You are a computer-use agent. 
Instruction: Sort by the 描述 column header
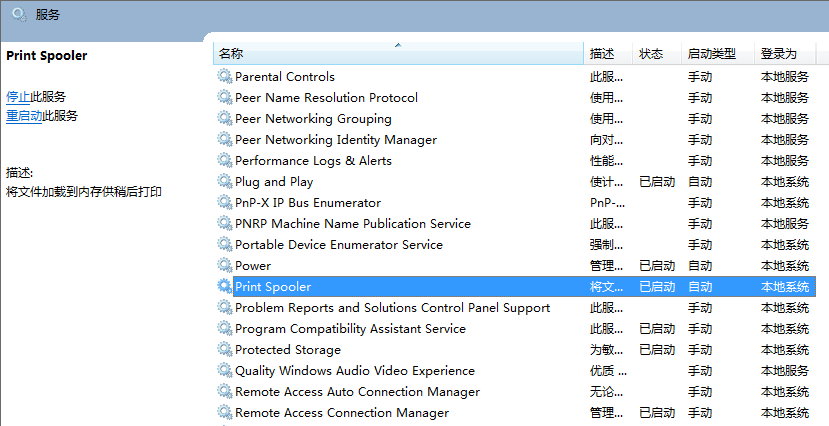pos(602,54)
